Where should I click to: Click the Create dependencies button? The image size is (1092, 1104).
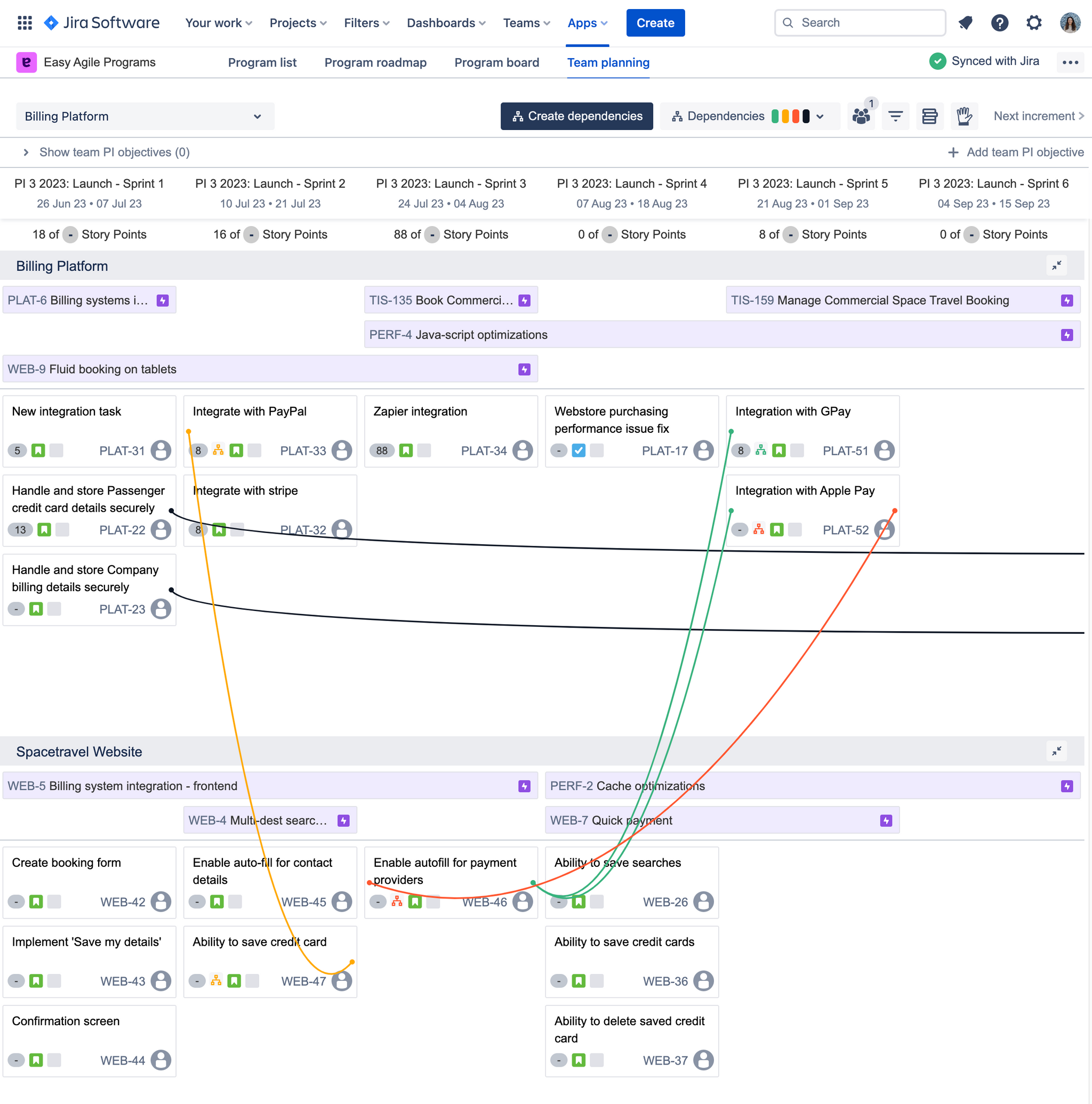[x=576, y=116]
